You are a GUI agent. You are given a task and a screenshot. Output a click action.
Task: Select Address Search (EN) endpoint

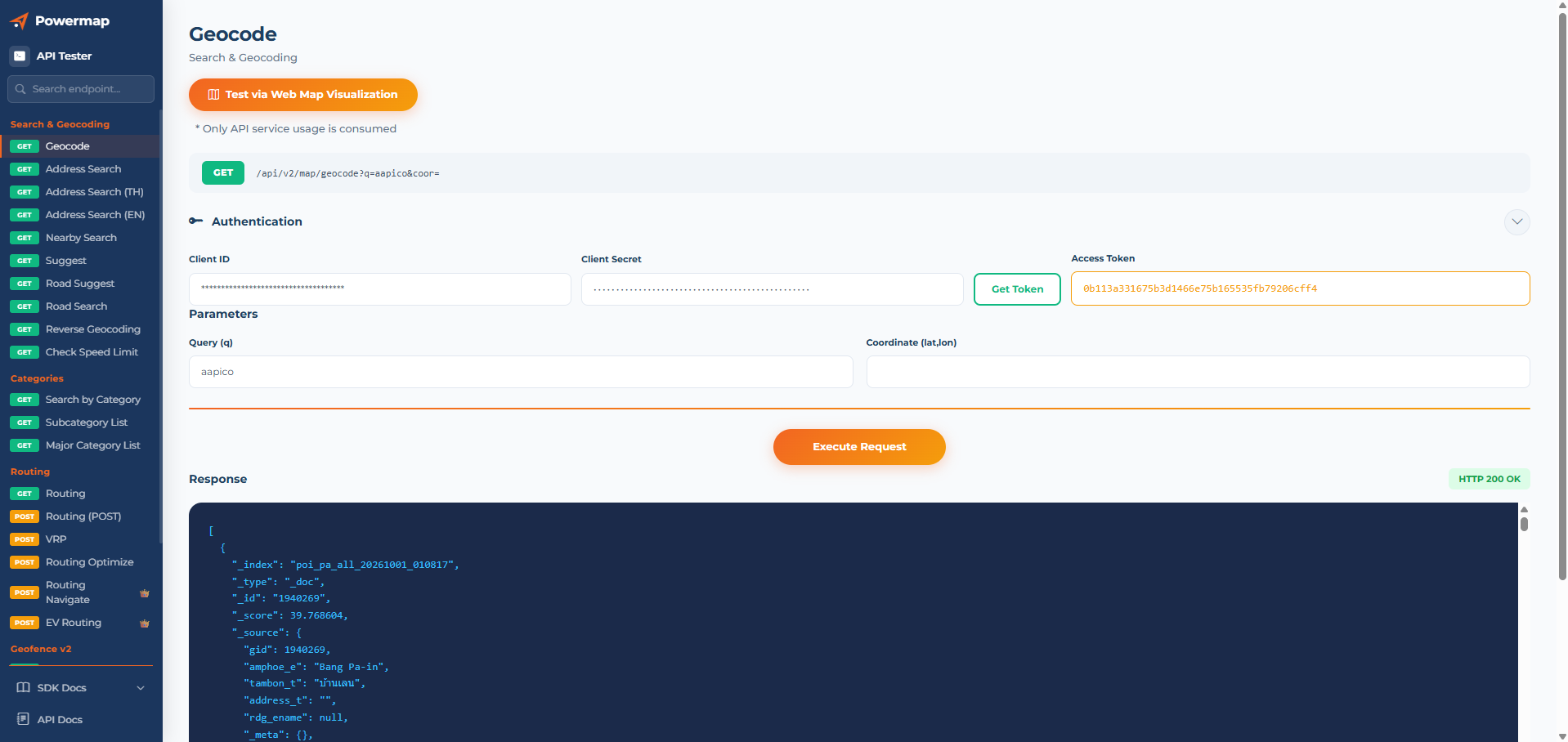click(x=80, y=215)
